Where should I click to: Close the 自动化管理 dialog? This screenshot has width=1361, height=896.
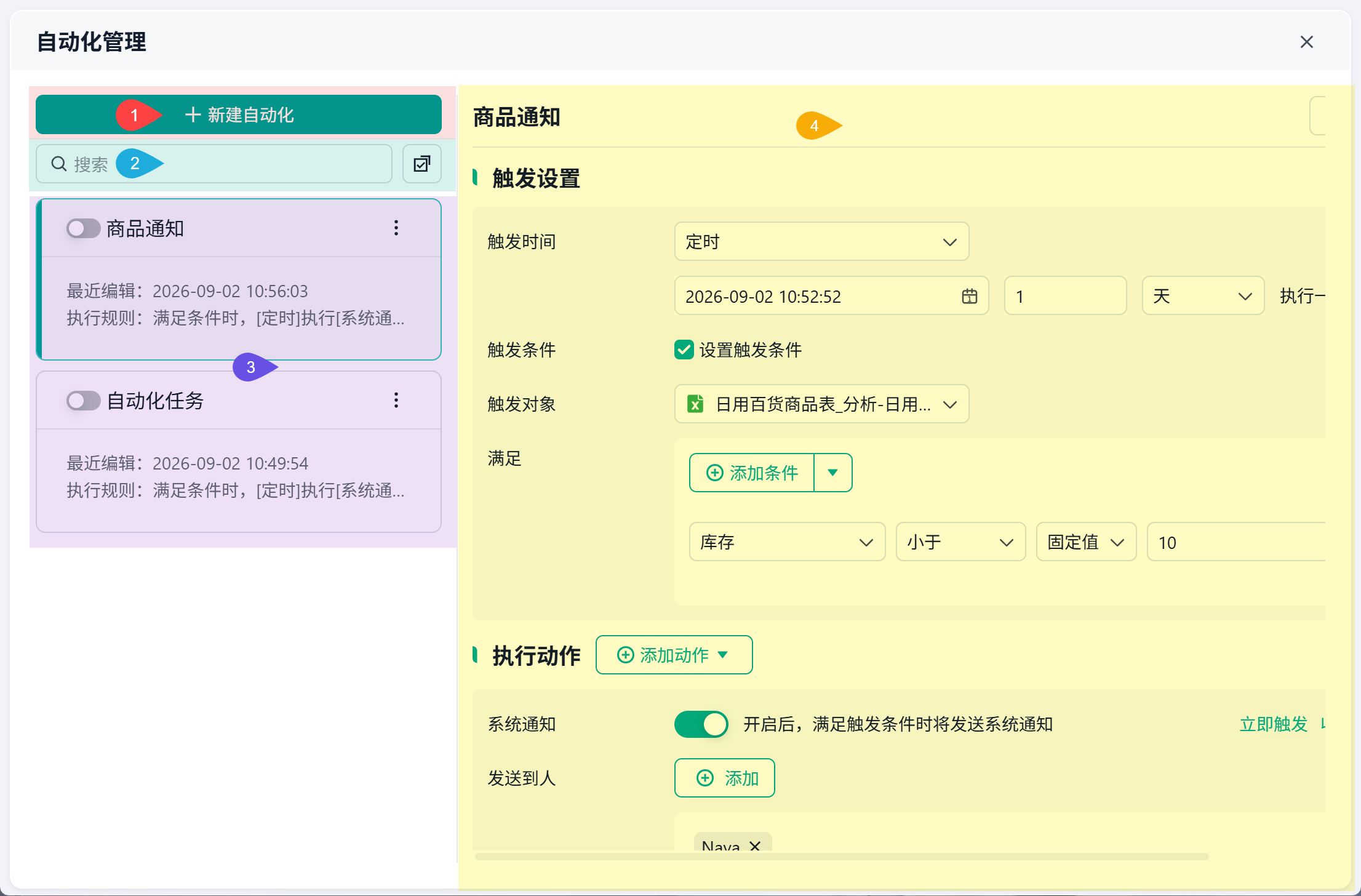pos(1307,42)
